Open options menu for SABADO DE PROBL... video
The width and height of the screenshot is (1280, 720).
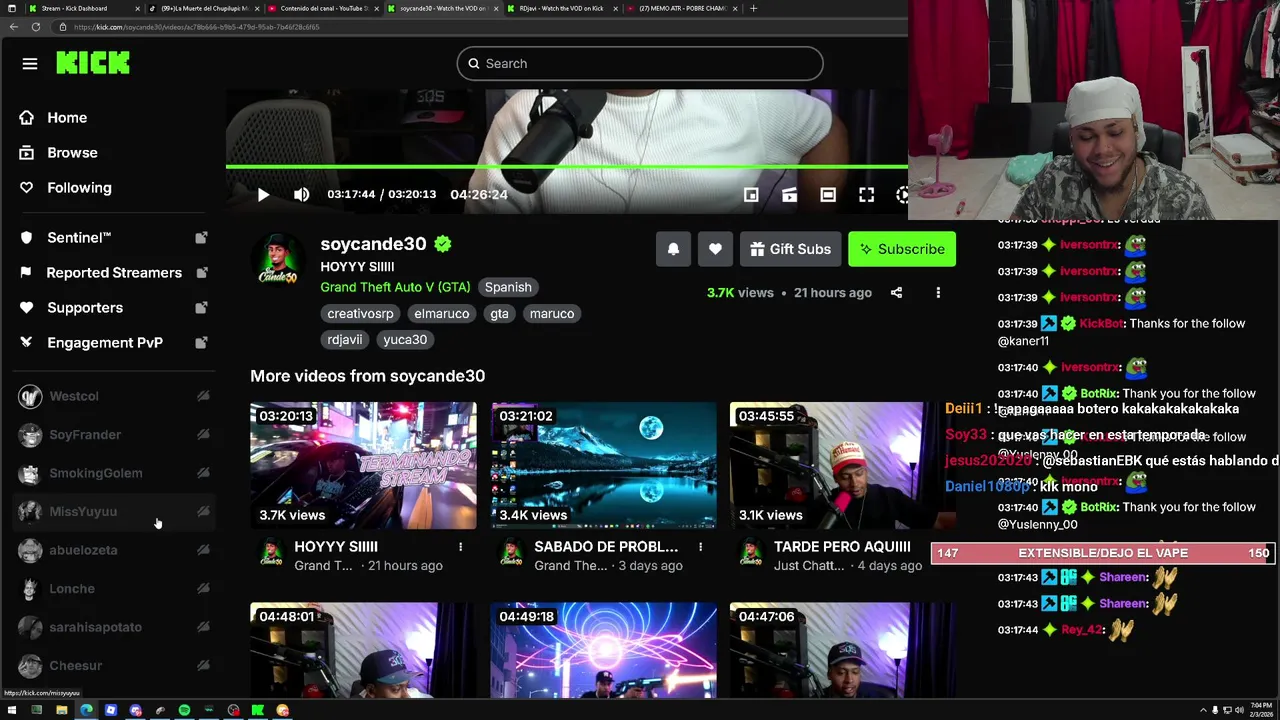point(700,547)
